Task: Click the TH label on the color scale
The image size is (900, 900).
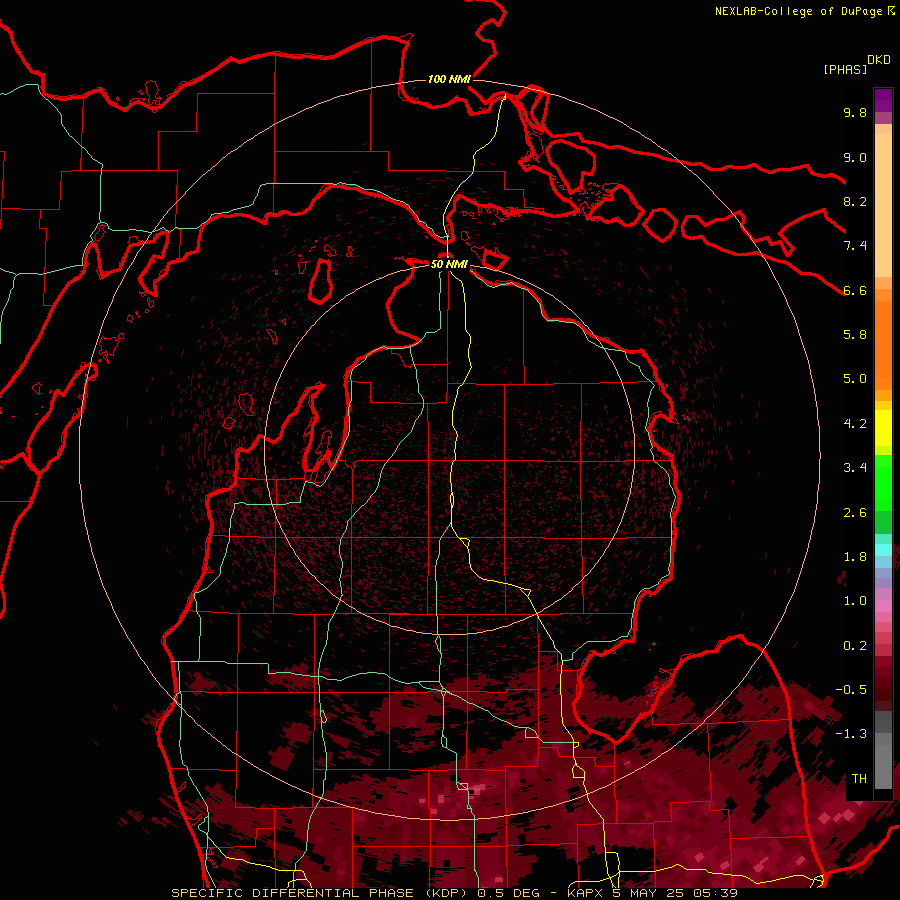Action: pos(859,779)
